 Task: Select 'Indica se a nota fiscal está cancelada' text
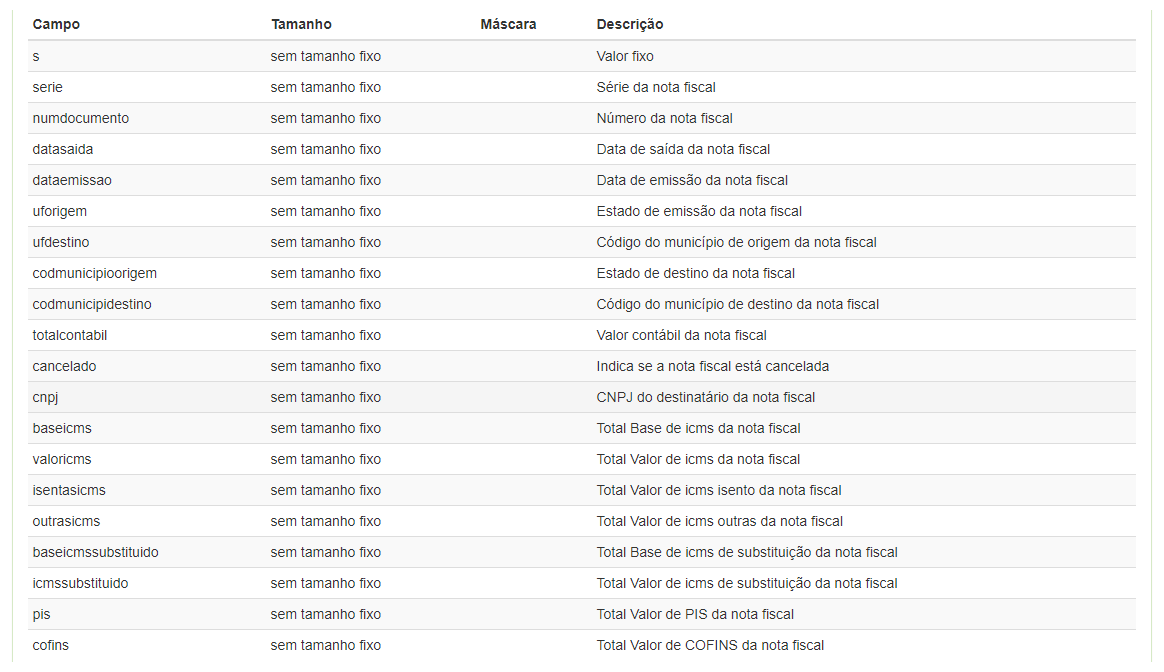pos(712,366)
